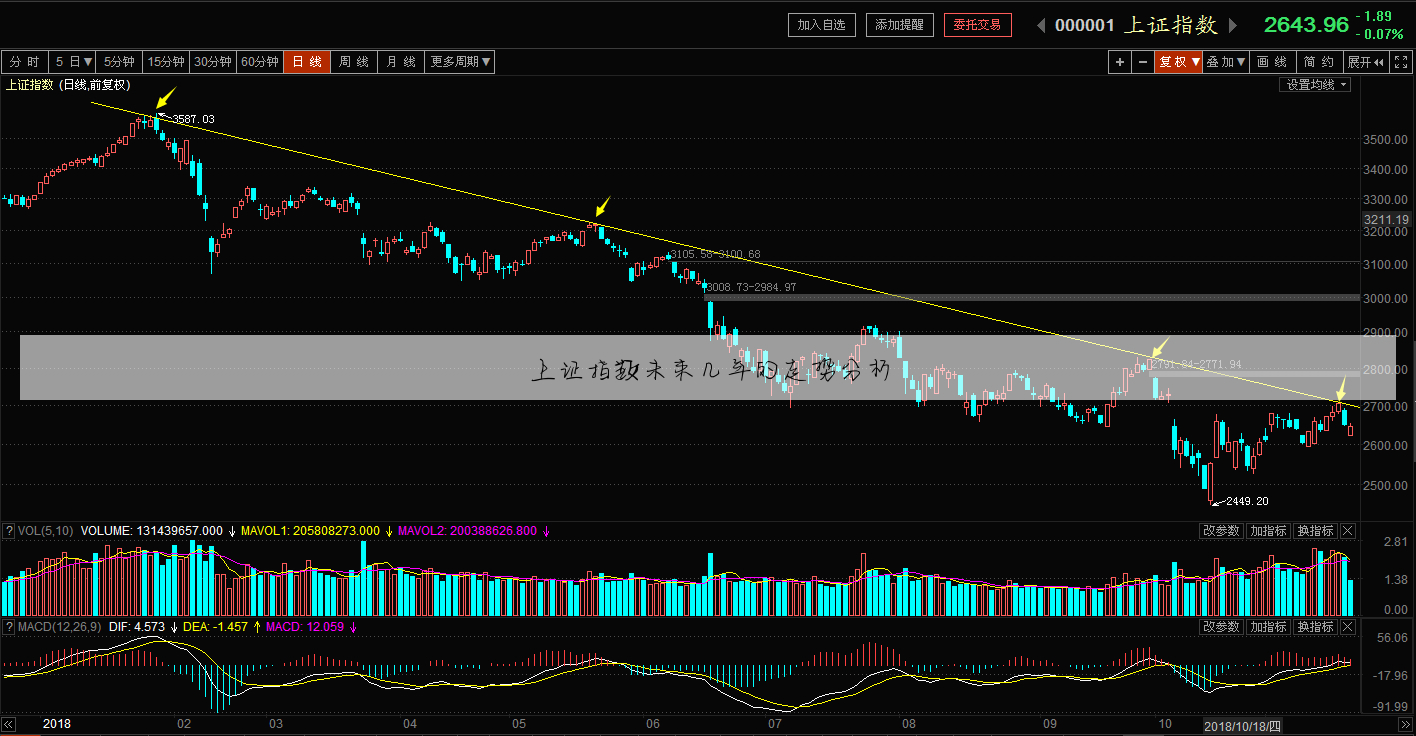Go to next stock with right arrow
The height and width of the screenshot is (736, 1416).
coord(1233,25)
